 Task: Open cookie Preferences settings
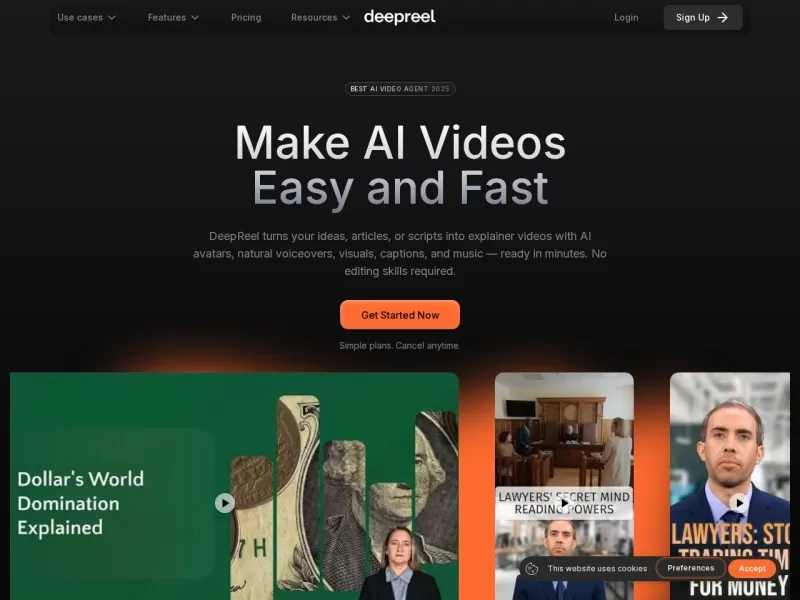(690, 568)
